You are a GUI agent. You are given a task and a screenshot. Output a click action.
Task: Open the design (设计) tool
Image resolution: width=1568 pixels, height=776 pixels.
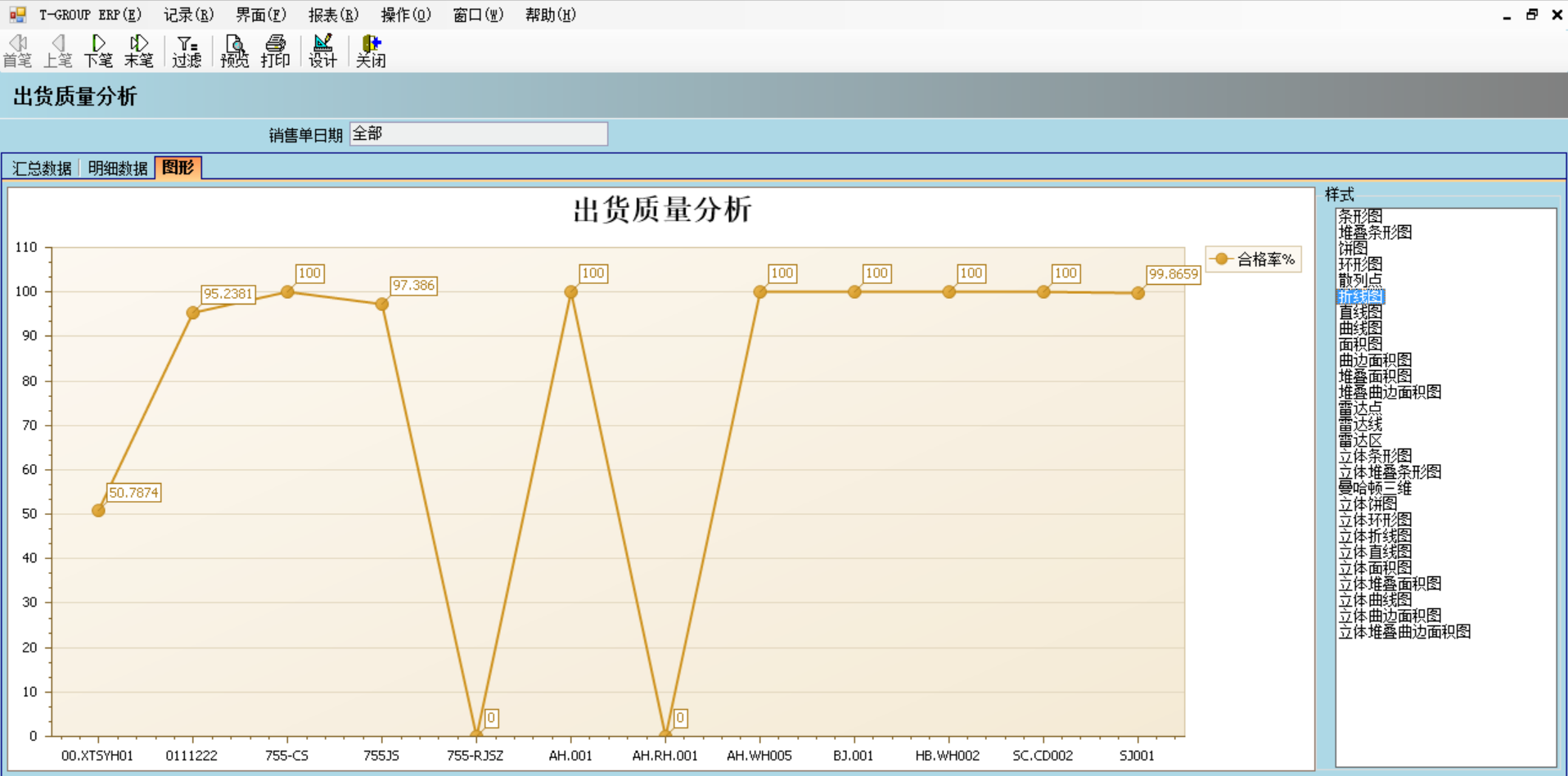[323, 51]
